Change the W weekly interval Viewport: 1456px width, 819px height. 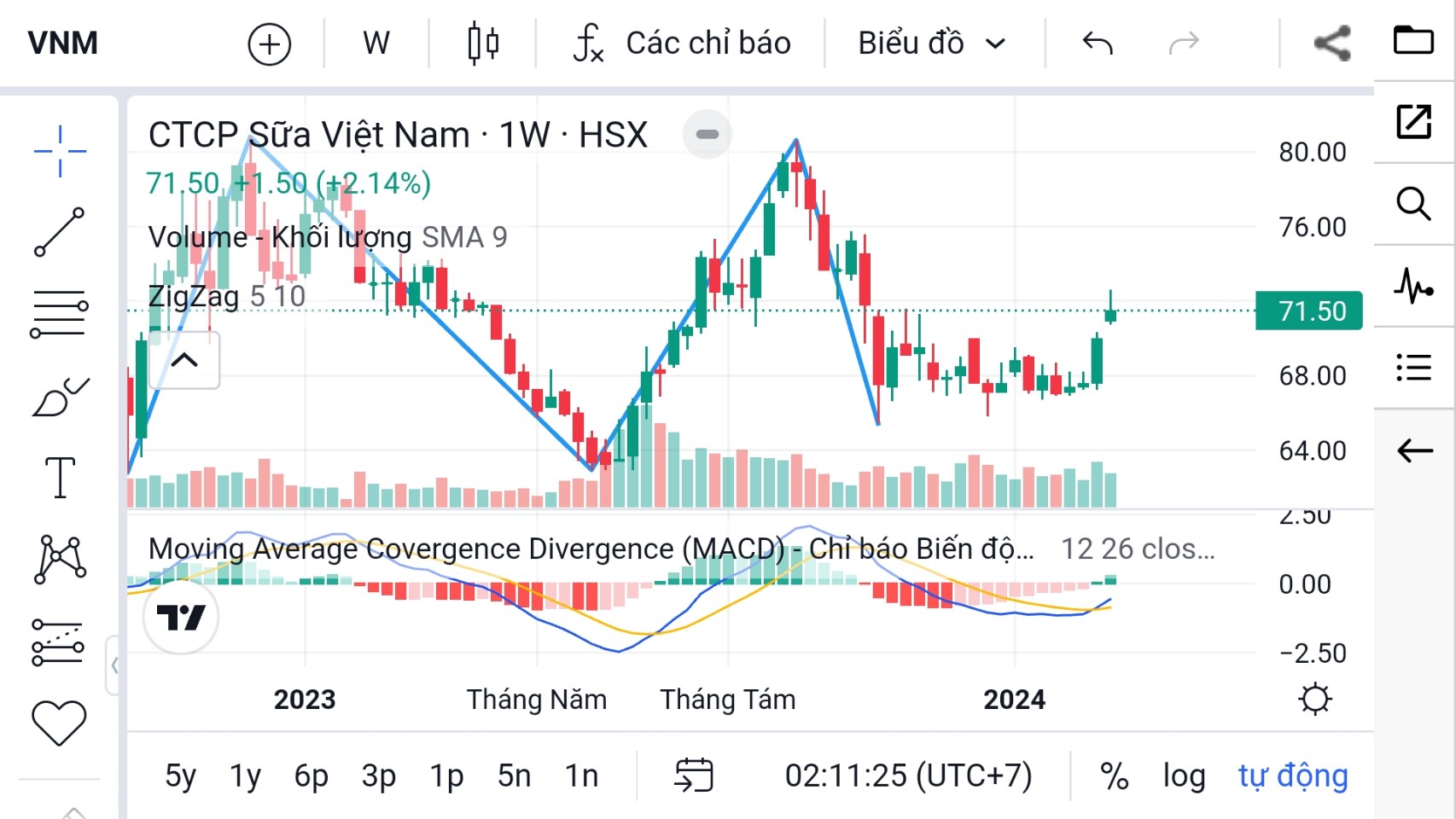point(376,43)
